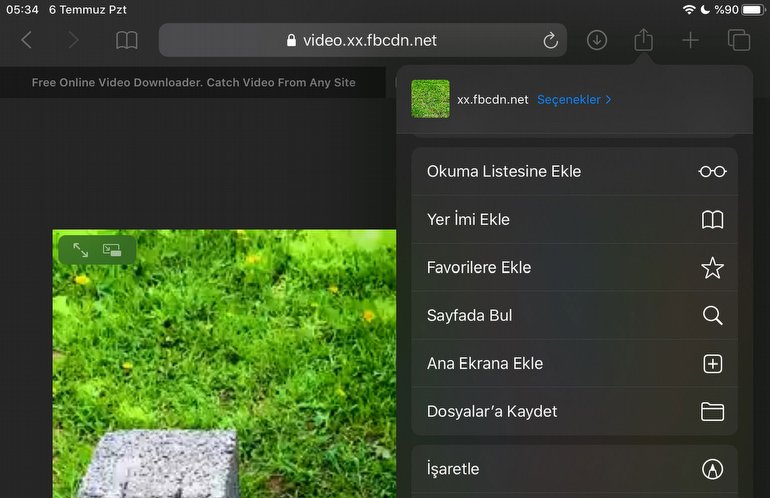
Task: Show the tab overview
Action: pyautogui.click(x=739, y=40)
